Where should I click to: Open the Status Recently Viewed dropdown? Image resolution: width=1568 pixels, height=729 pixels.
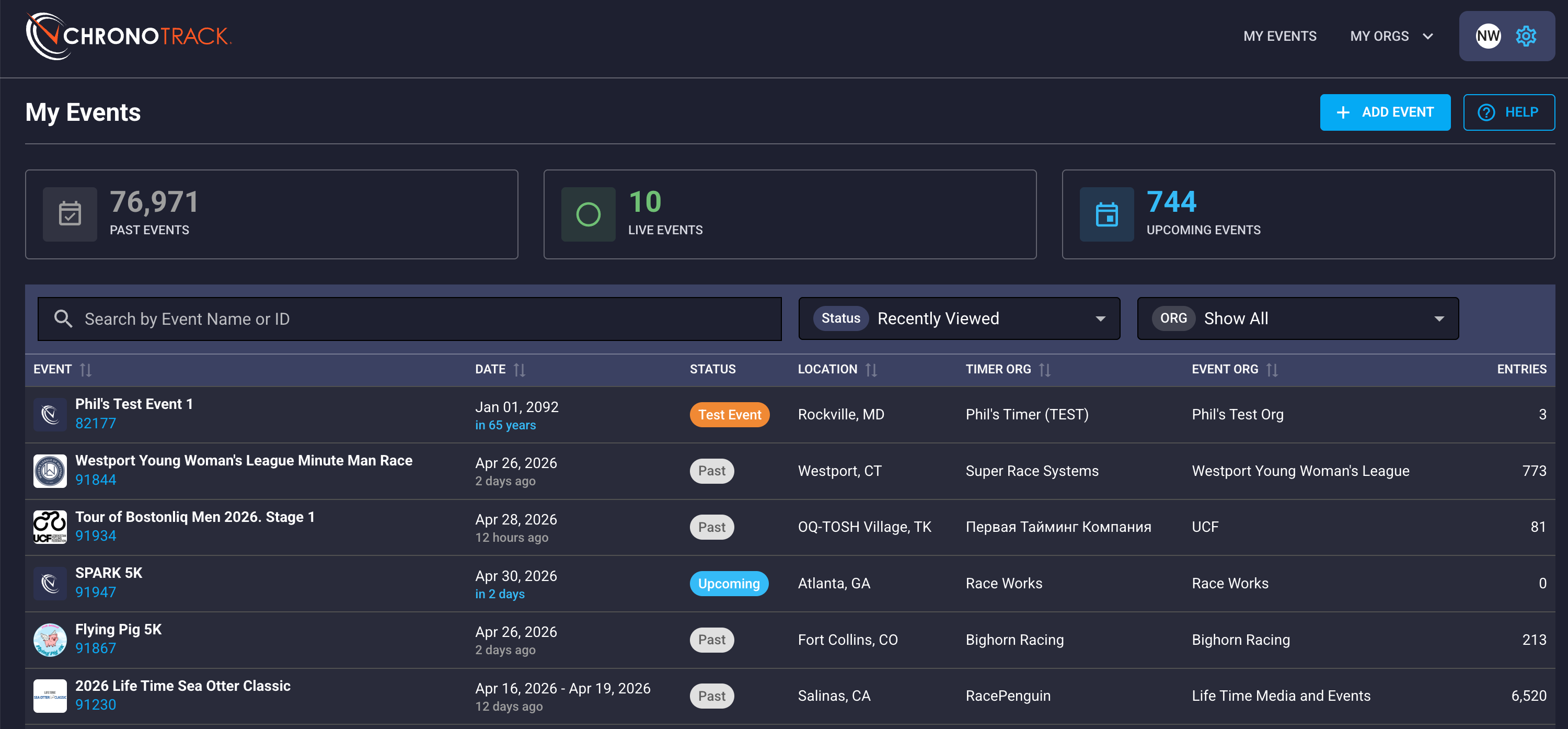tap(959, 318)
